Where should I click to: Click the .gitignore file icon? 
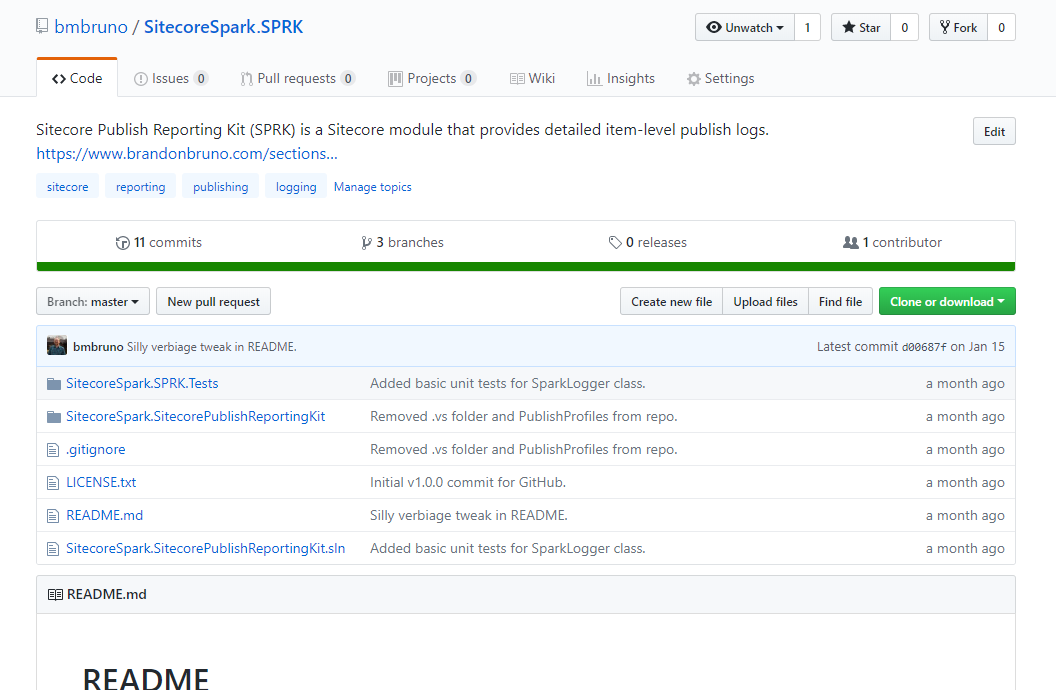click(53, 450)
